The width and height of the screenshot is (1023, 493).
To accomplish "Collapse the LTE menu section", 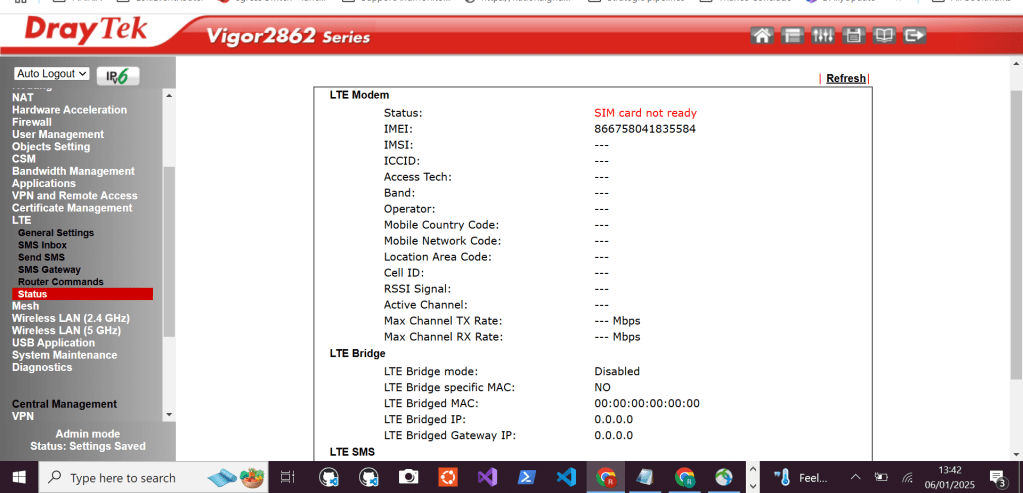I will [22, 220].
